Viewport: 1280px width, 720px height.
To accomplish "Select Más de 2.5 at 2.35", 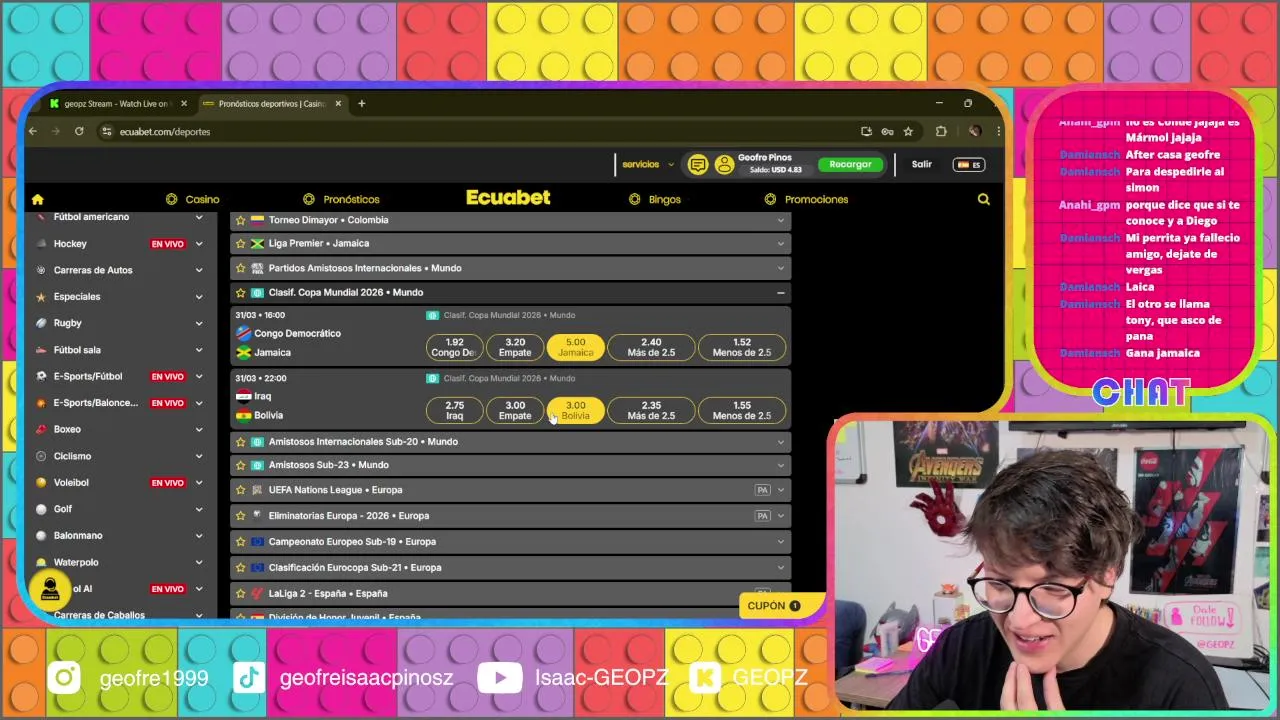I will click(x=651, y=410).
